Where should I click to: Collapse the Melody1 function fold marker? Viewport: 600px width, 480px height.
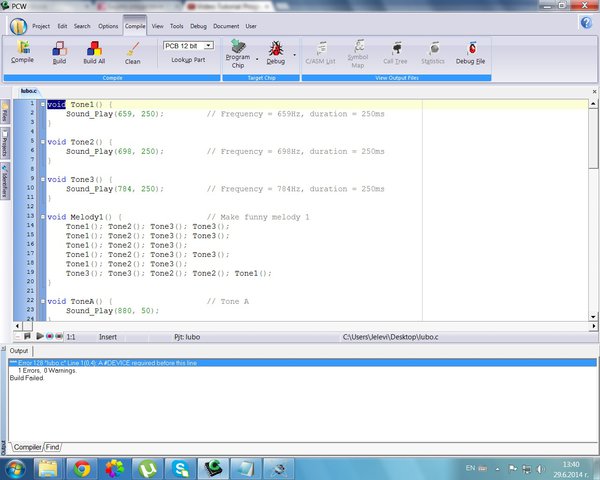(43, 217)
